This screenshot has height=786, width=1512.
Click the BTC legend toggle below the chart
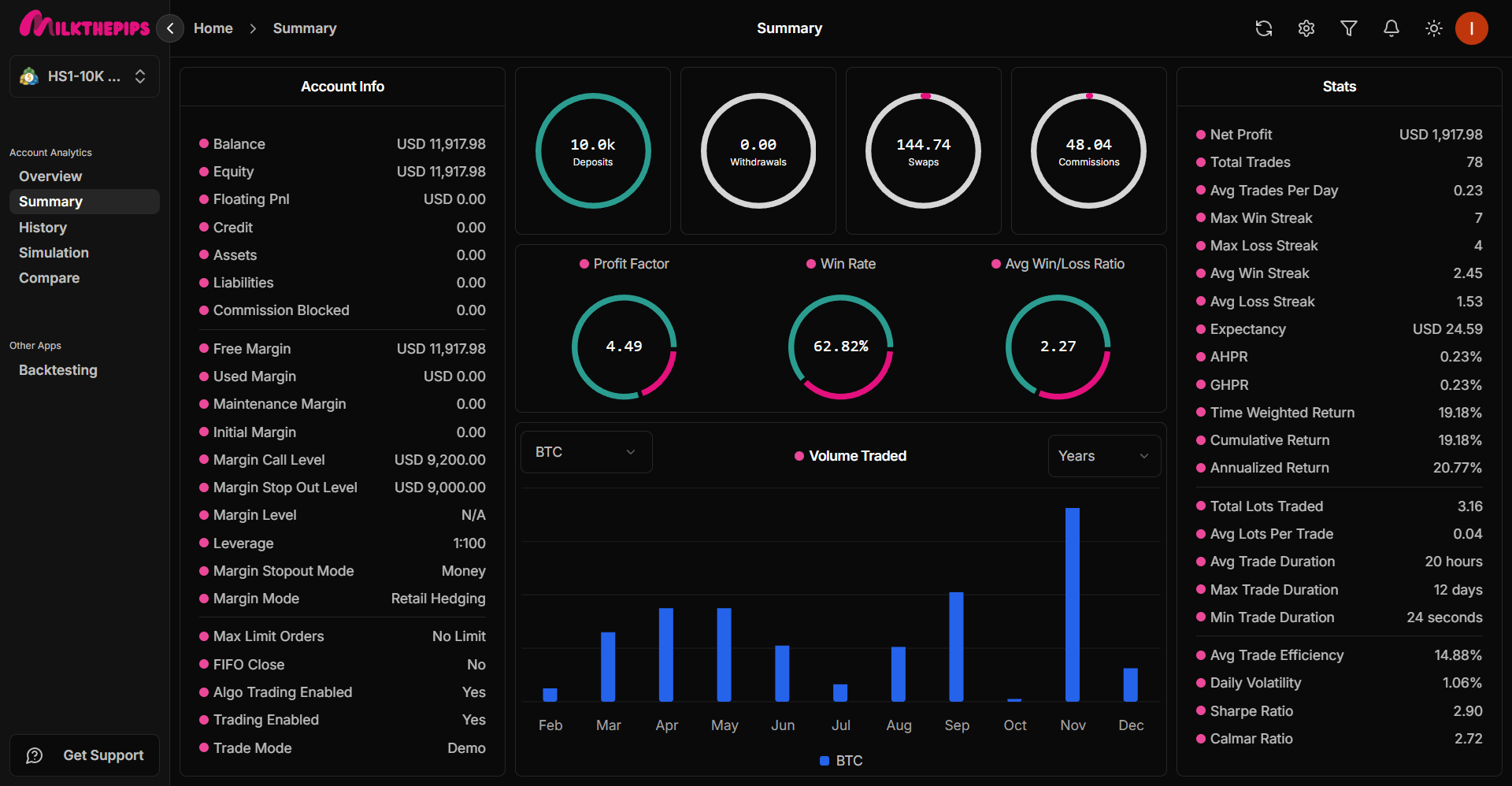(840, 761)
